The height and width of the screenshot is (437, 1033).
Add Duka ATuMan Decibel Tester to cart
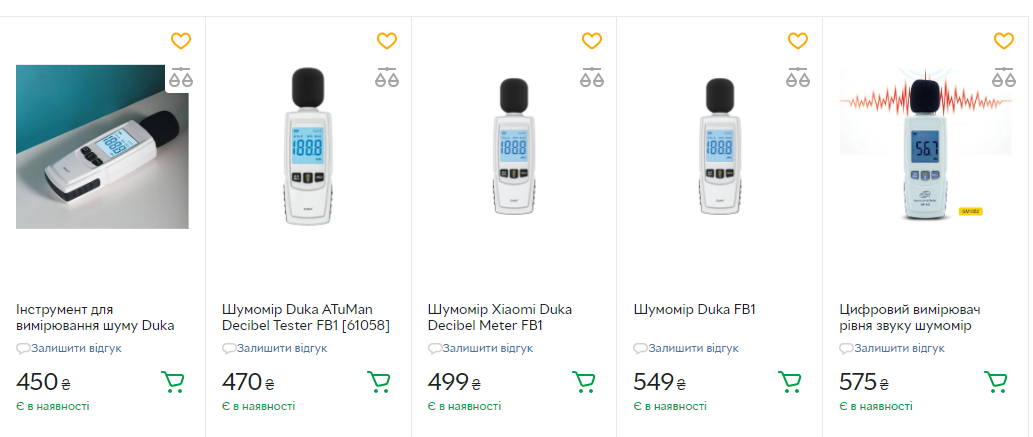(x=379, y=382)
